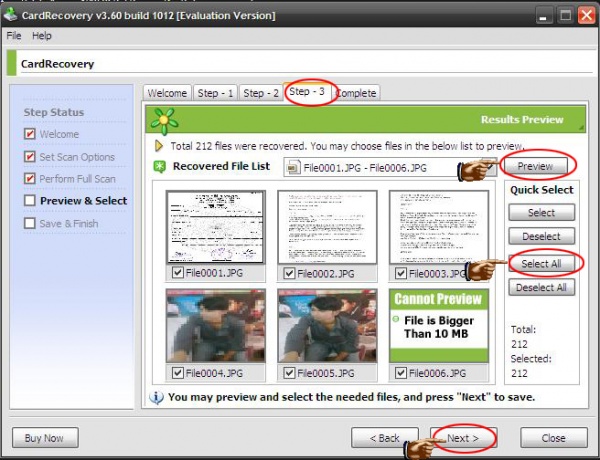Click the 'Results Preview' banner title
This screenshot has width=600, height=460.
pyautogui.click(x=522, y=119)
